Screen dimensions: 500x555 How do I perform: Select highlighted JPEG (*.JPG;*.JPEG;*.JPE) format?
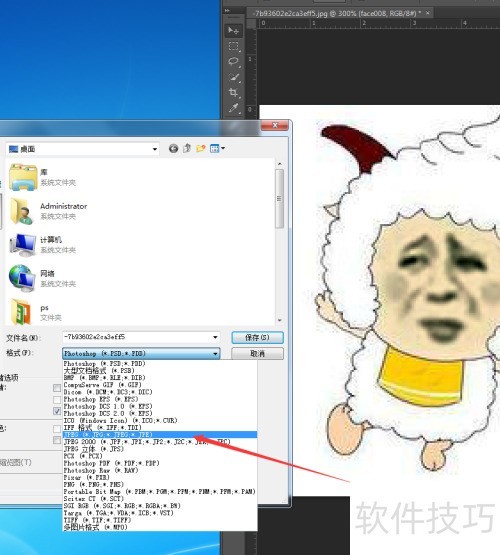tap(160, 434)
